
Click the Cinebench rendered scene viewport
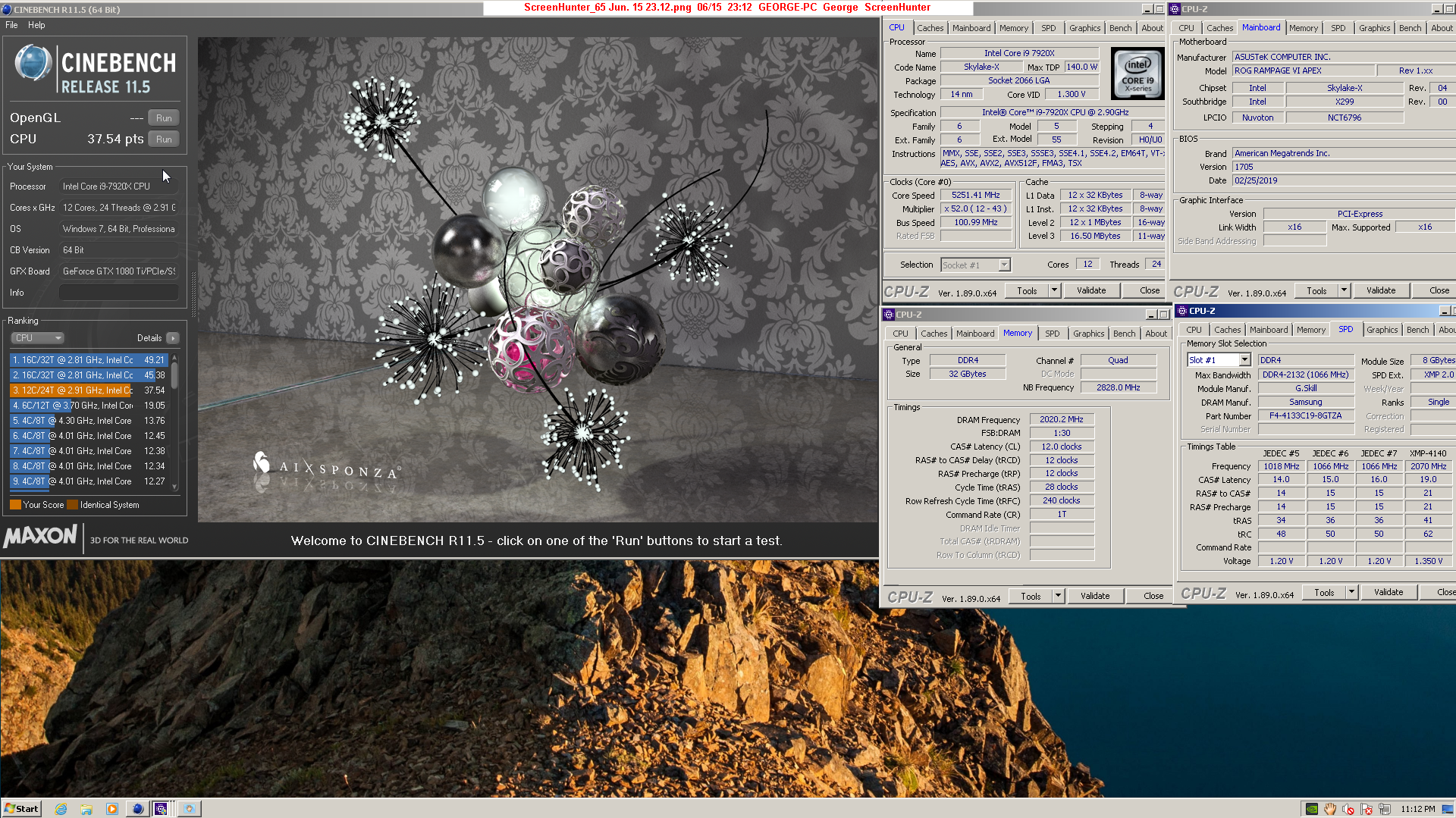coord(537,280)
